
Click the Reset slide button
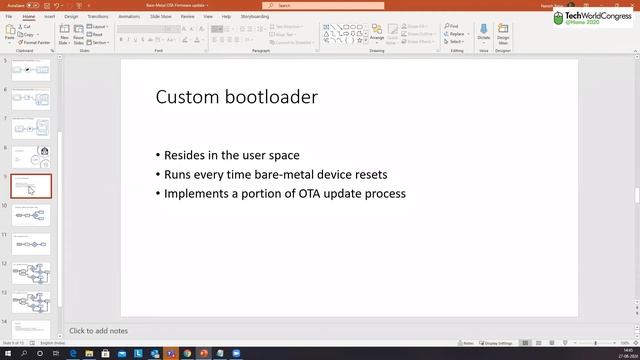click(x=95, y=34)
